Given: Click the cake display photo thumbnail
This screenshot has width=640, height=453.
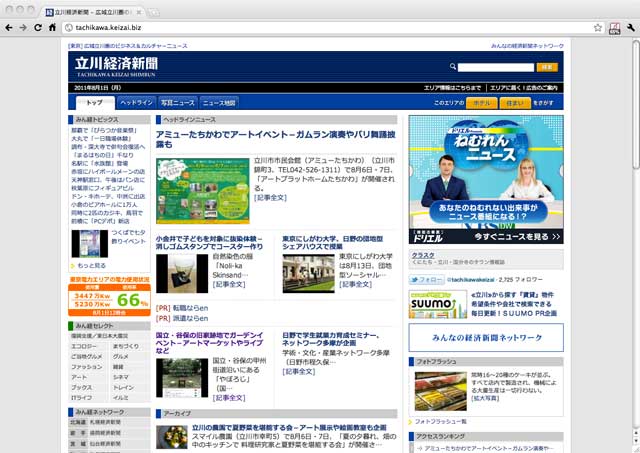Looking at the screenshot, I should click(x=440, y=391).
